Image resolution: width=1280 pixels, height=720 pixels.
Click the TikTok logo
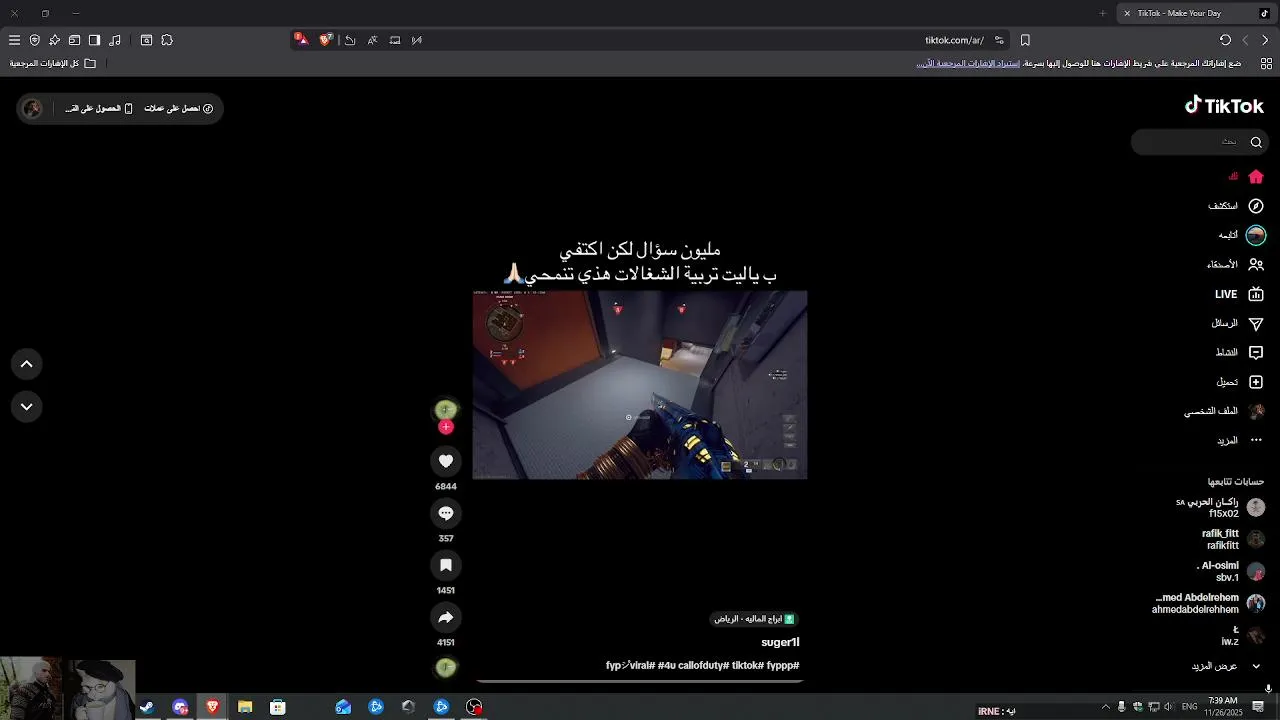(1224, 105)
